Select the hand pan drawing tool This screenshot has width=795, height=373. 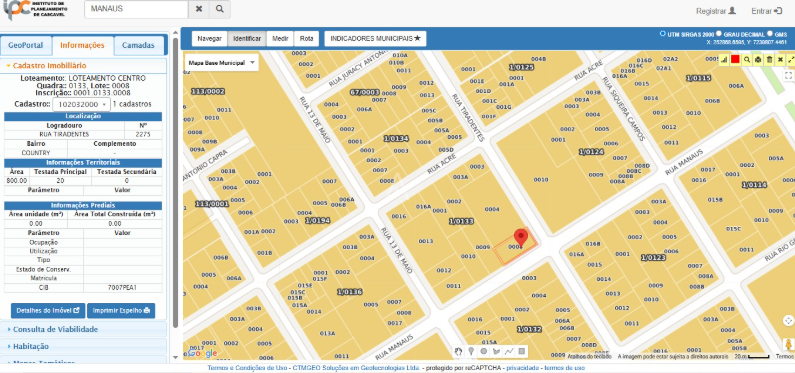pos(459,351)
